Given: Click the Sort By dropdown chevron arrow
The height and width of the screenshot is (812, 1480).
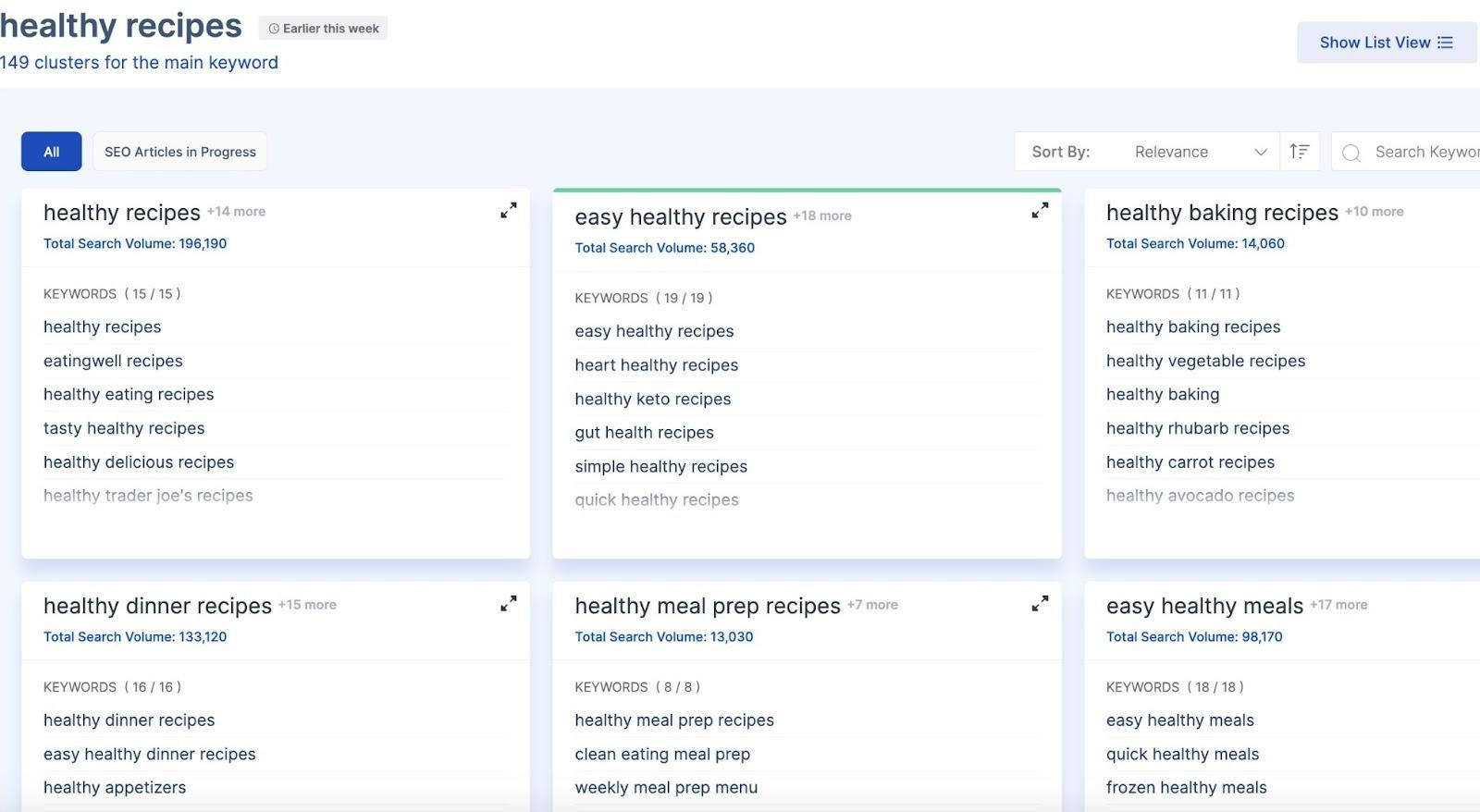Looking at the screenshot, I should click(x=1260, y=153).
